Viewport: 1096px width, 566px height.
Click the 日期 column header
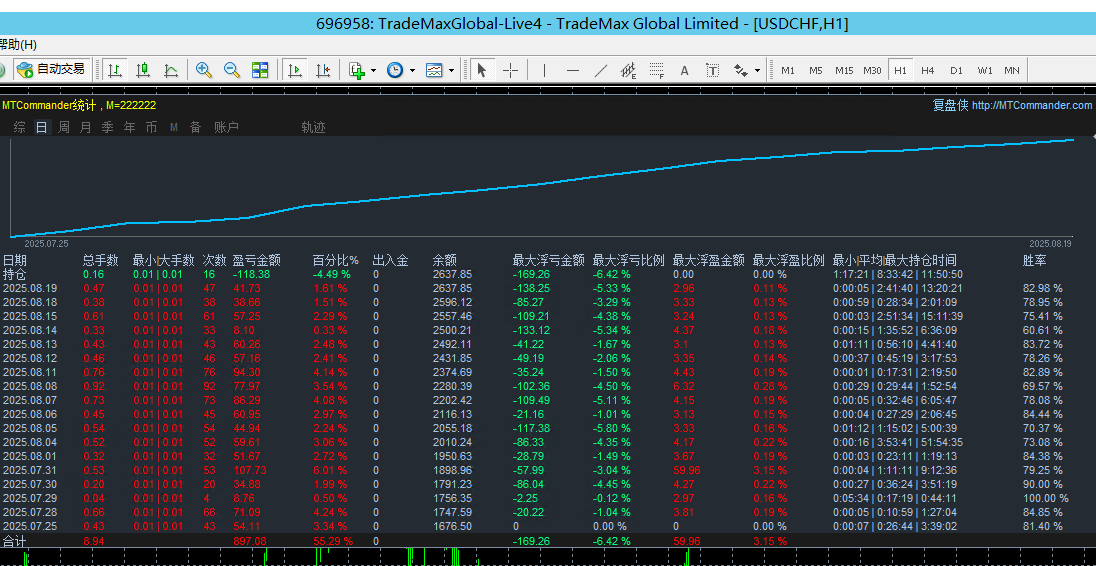[x=15, y=261]
